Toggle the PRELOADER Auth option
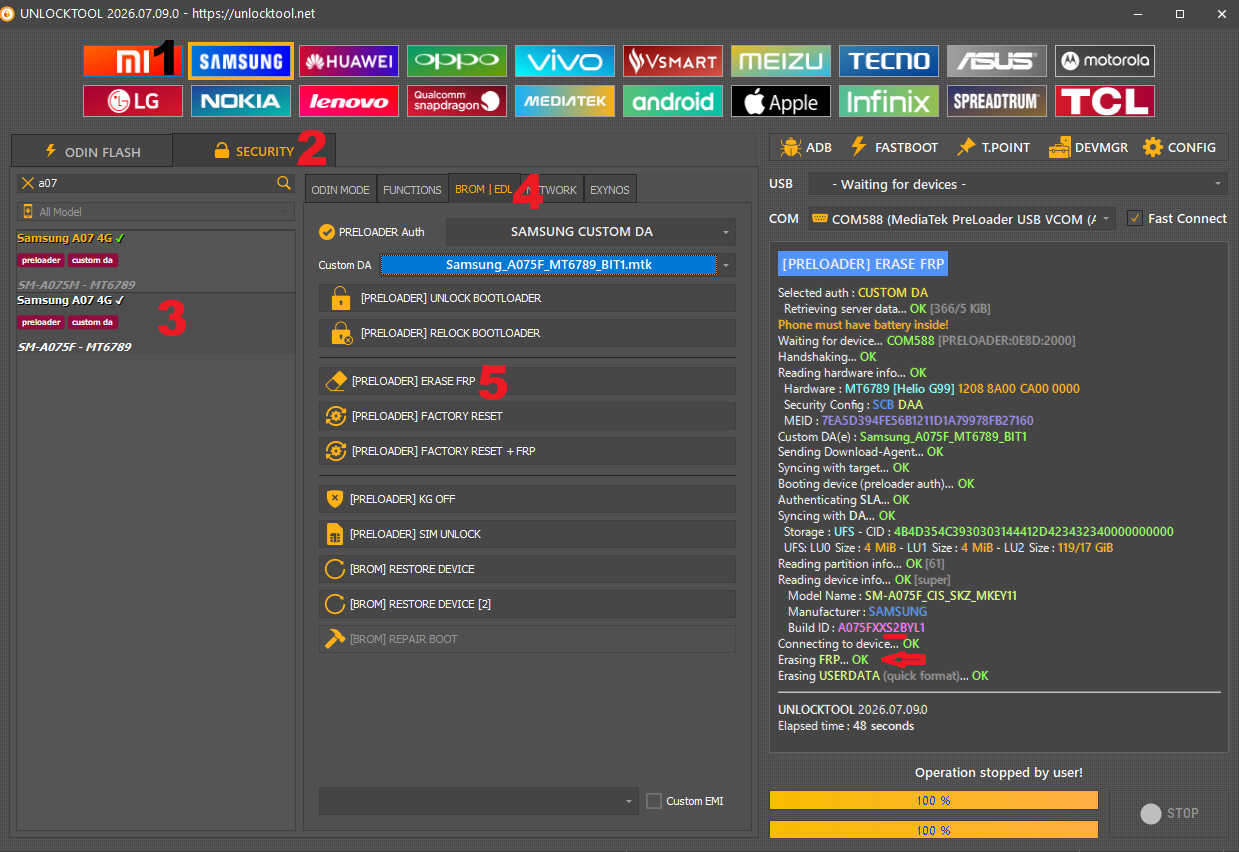 tap(371, 232)
